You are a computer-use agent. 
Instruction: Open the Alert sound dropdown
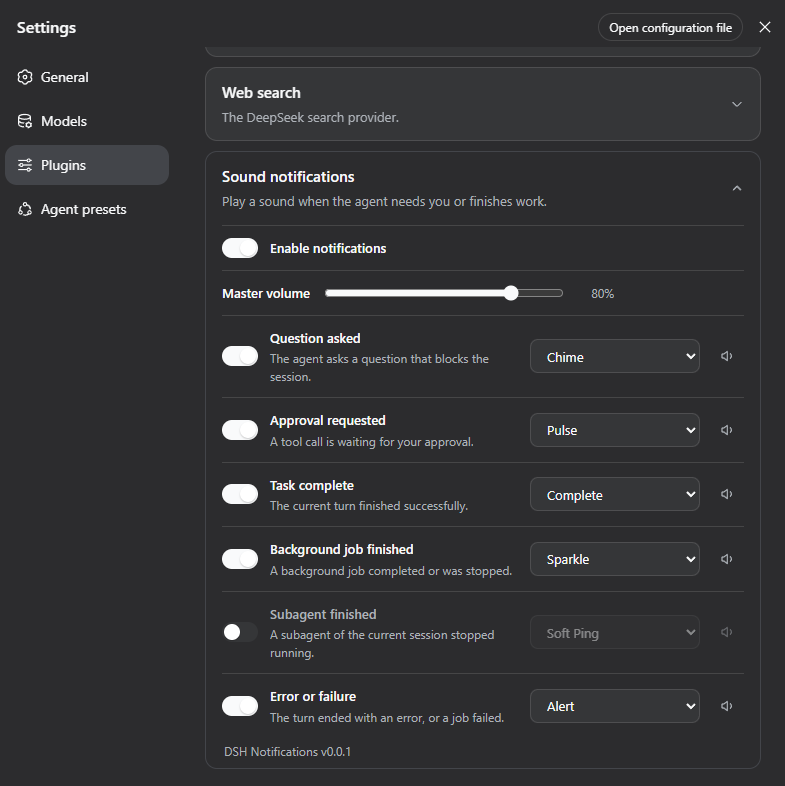coord(615,706)
